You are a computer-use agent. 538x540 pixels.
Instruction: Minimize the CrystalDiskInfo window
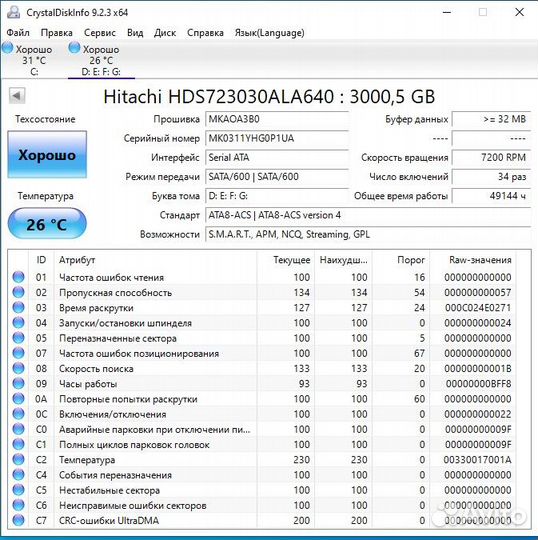(x=447, y=12)
